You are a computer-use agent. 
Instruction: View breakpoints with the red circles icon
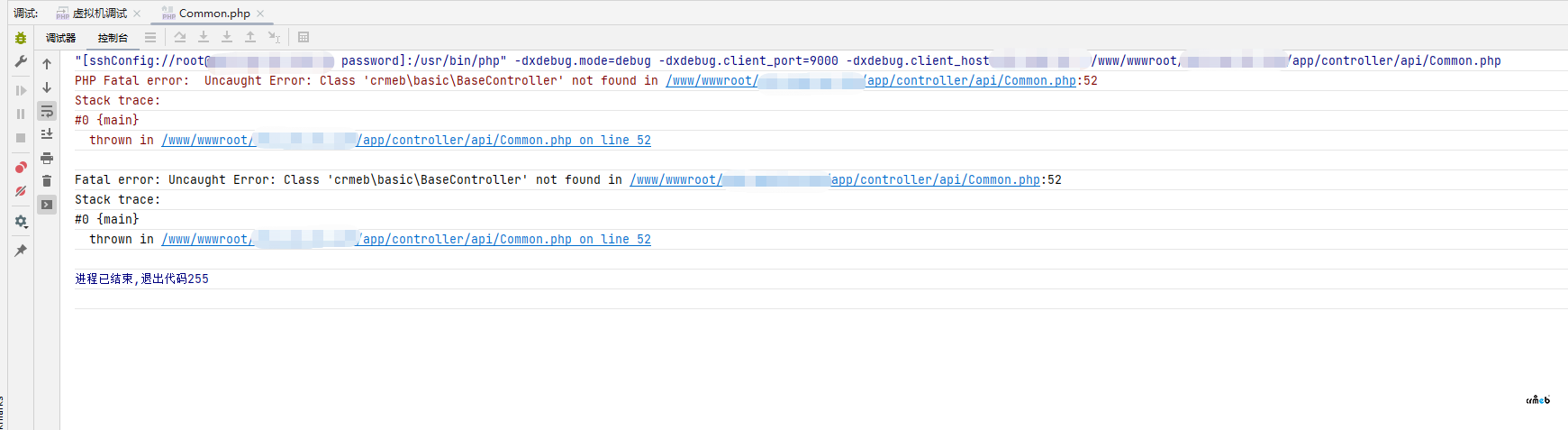[x=21, y=168]
